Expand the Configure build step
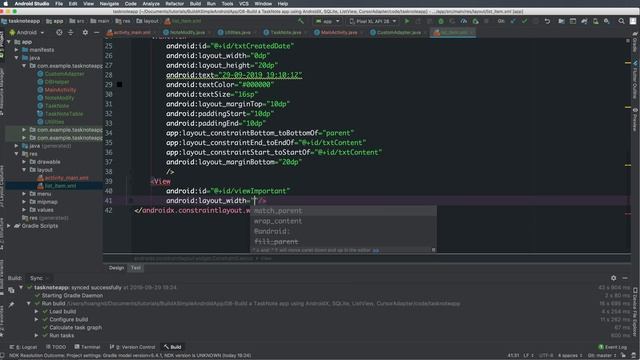This screenshot has width=640, height=360. [36, 319]
